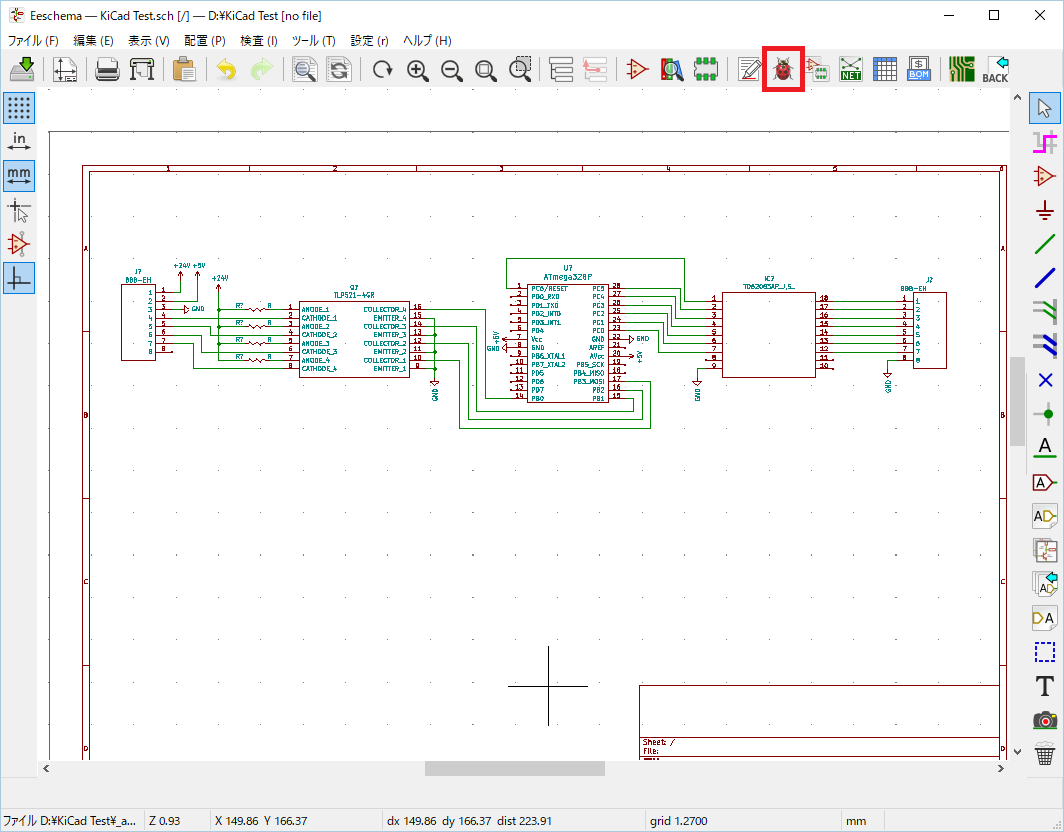Click the horizontal scrollbar thumb

[x=514, y=768]
